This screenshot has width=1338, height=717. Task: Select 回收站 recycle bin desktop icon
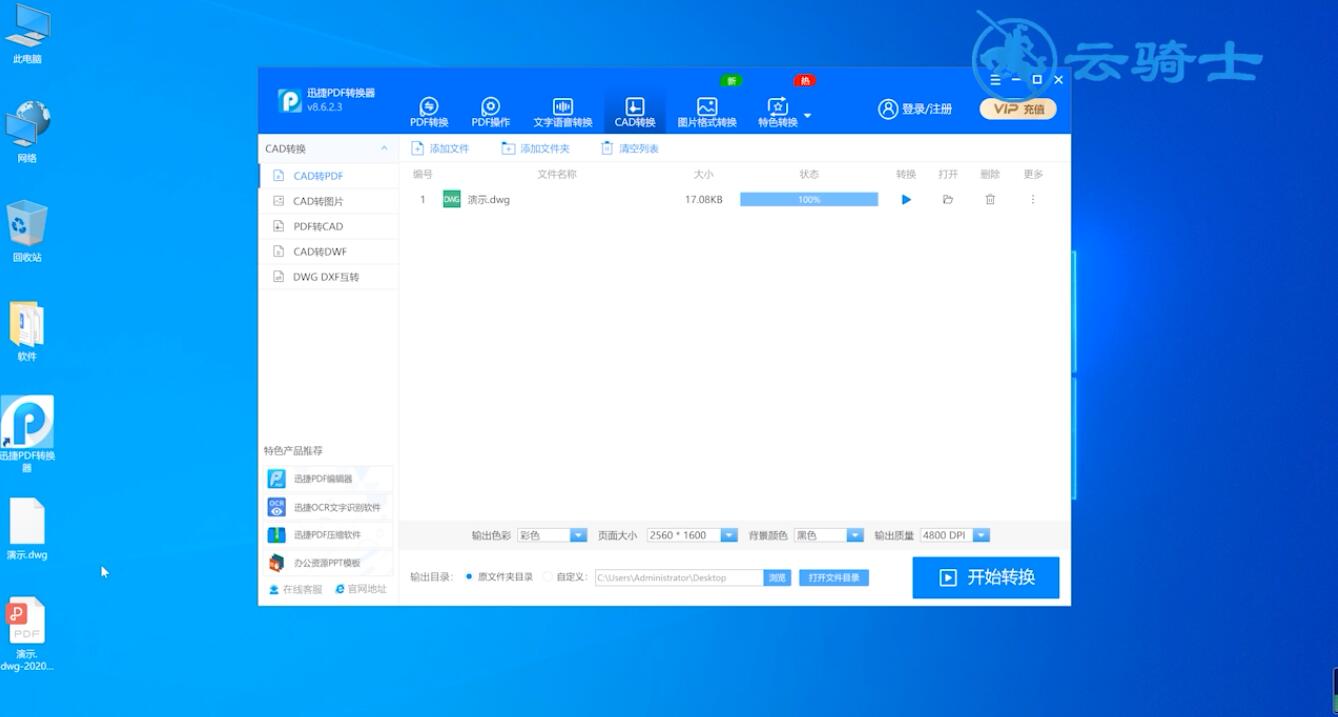pyautogui.click(x=27, y=231)
